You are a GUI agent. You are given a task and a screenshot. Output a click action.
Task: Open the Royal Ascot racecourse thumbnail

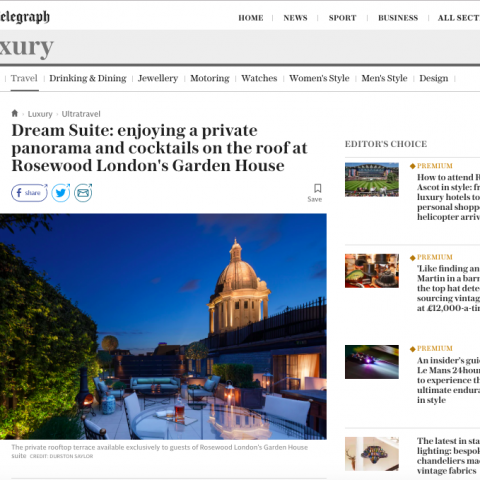(372, 179)
